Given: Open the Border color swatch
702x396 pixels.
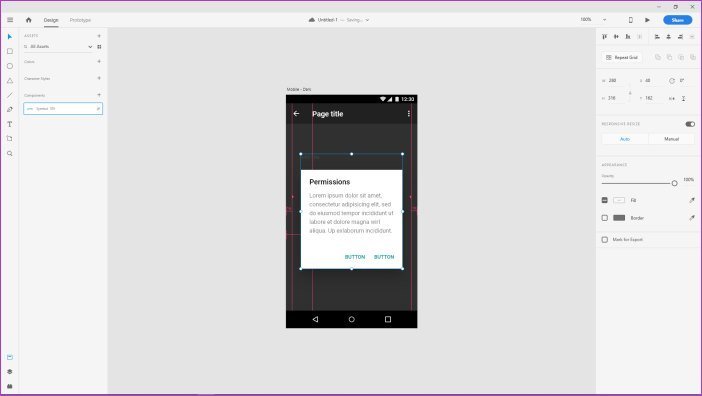Looking at the screenshot, I should (619, 218).
